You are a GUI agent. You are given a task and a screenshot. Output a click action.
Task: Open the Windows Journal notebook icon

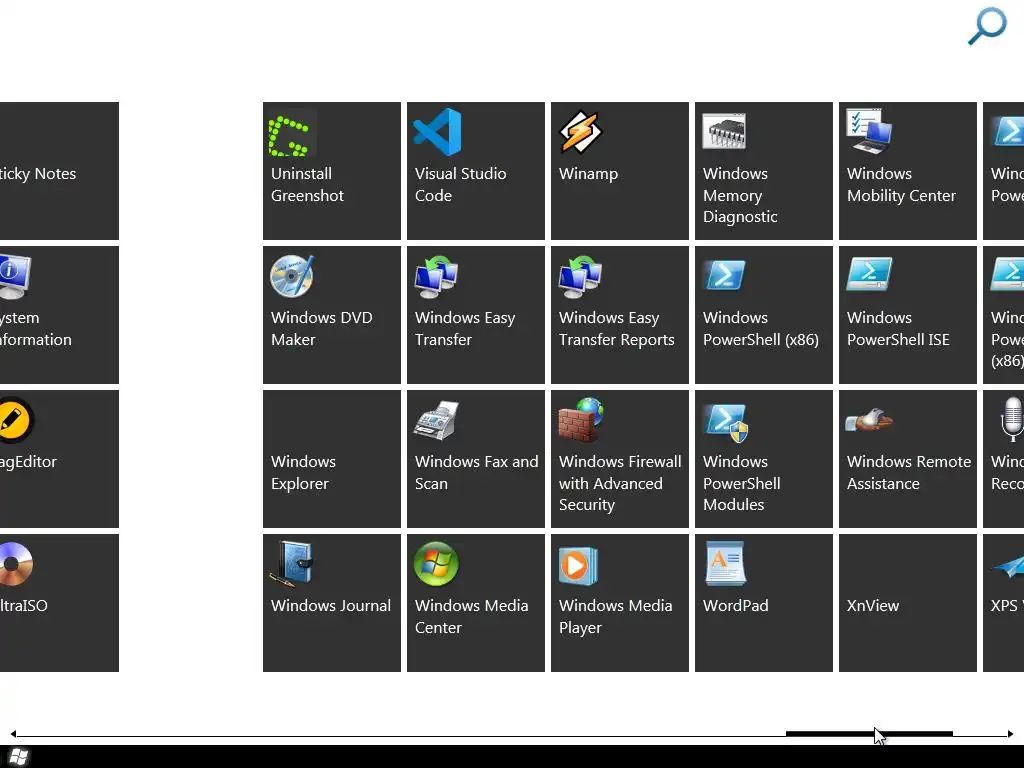coord(292,564)
